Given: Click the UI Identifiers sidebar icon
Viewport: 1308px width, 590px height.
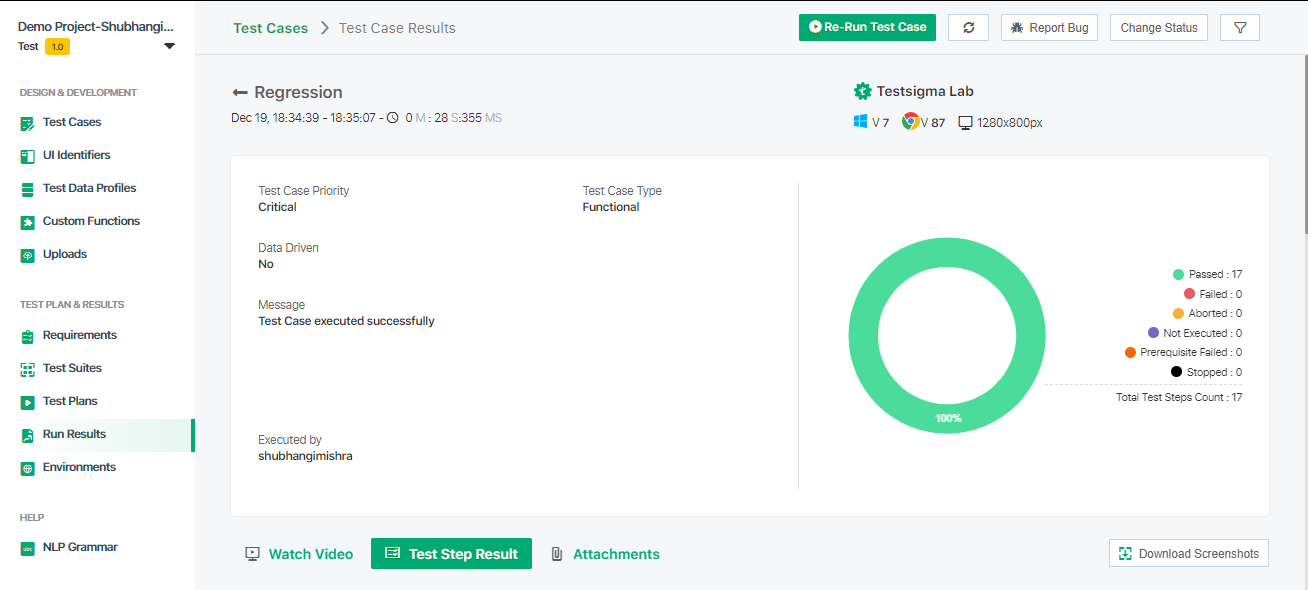Looking at the screenshot, I should 28,156.
